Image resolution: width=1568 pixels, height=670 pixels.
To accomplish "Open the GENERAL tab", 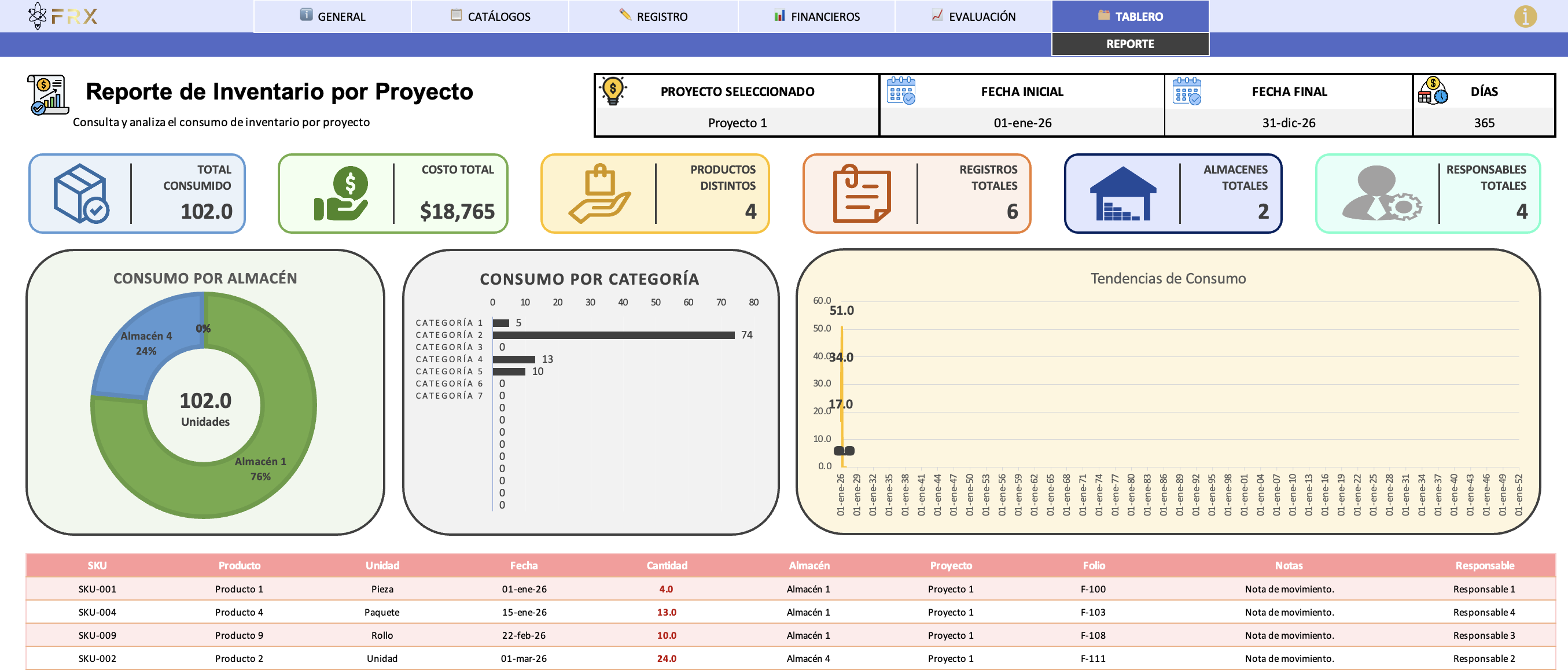I will pyautogui.click(x=332, y=16).
